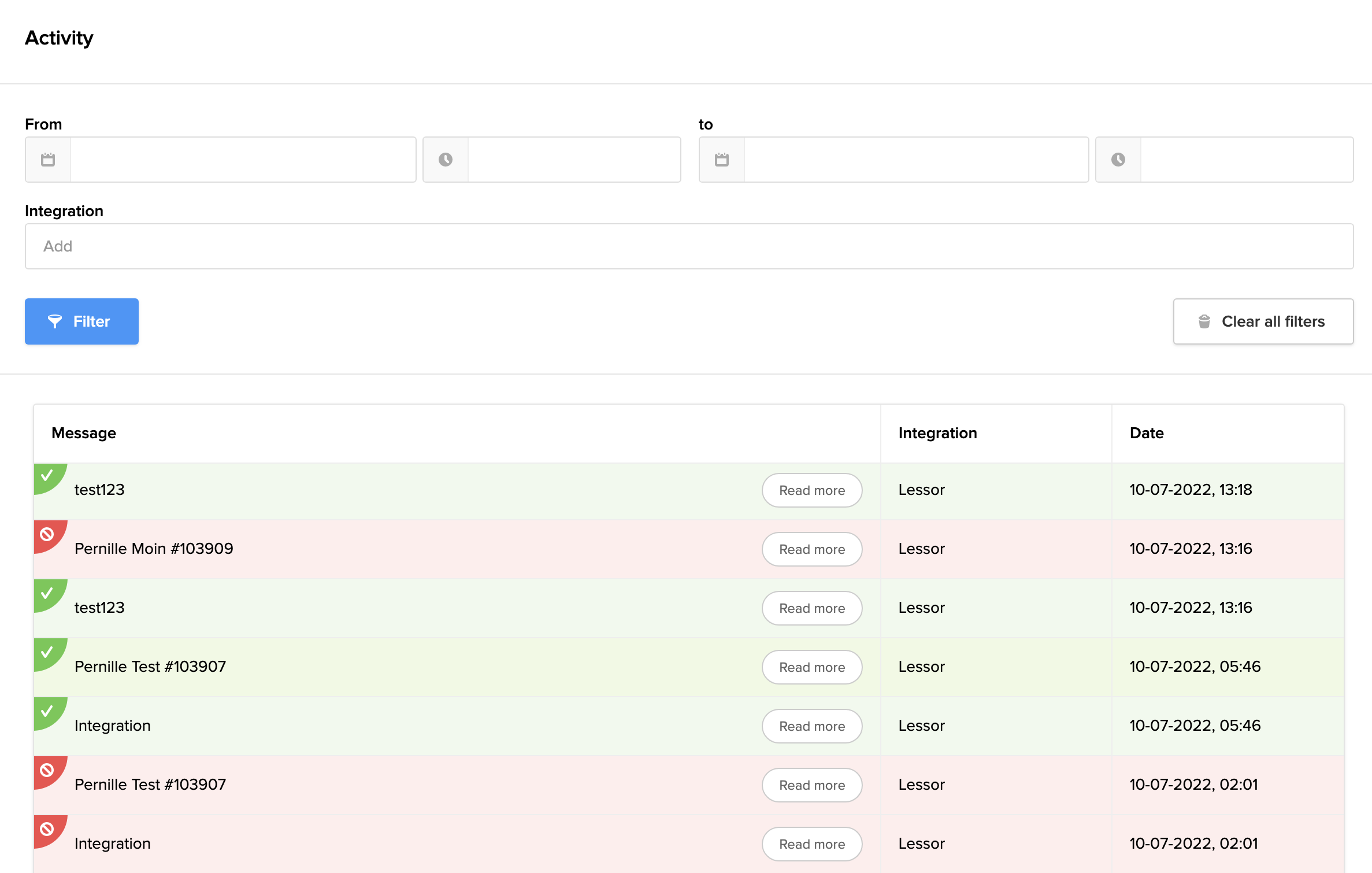Click red blocked icon on Pernille Moin #103909
The width and height of the screenshot is (1372, 873).
tap(47, 535)
